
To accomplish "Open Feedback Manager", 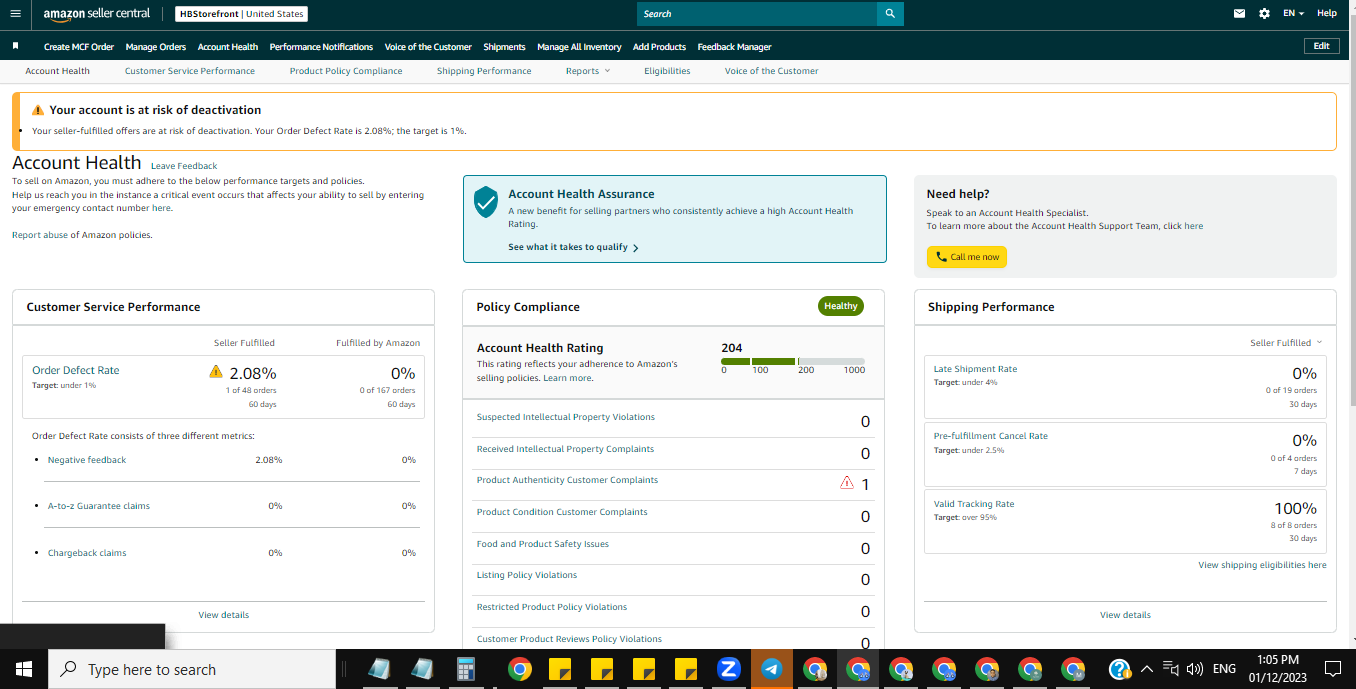I will tap(734, 47).
